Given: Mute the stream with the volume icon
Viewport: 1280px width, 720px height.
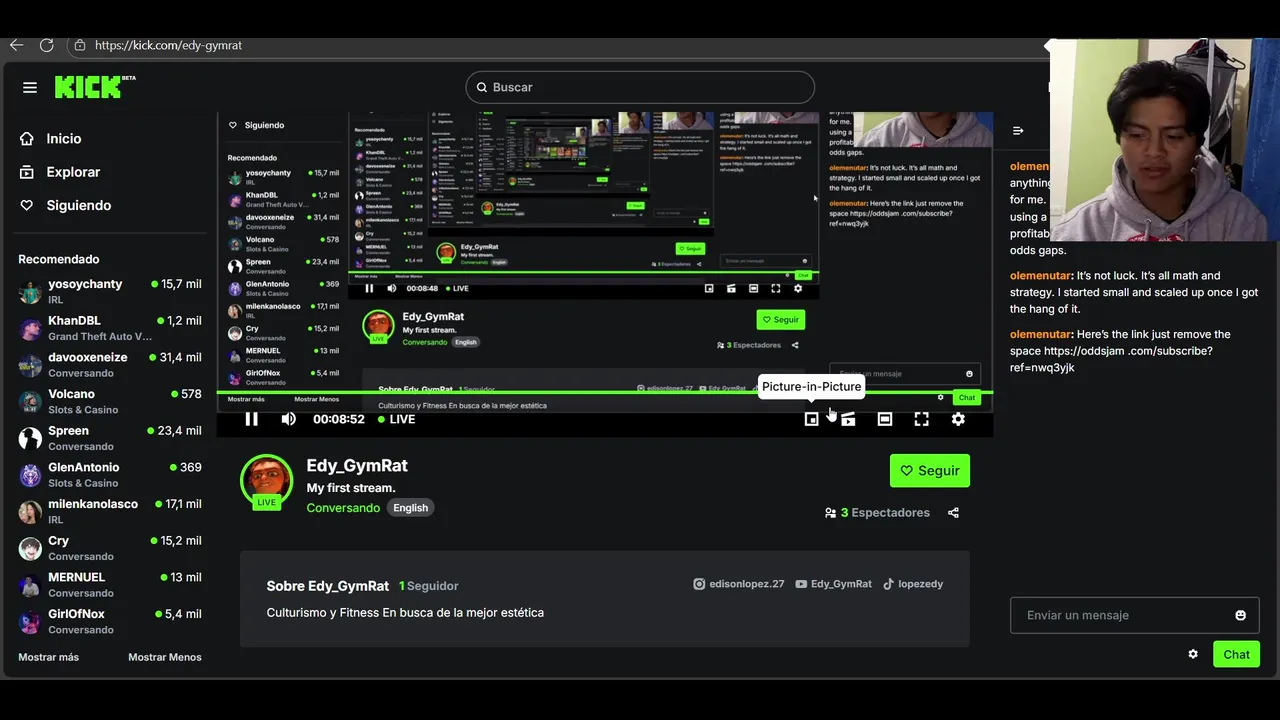Looking at the screenshot, I should click(288, 419).
